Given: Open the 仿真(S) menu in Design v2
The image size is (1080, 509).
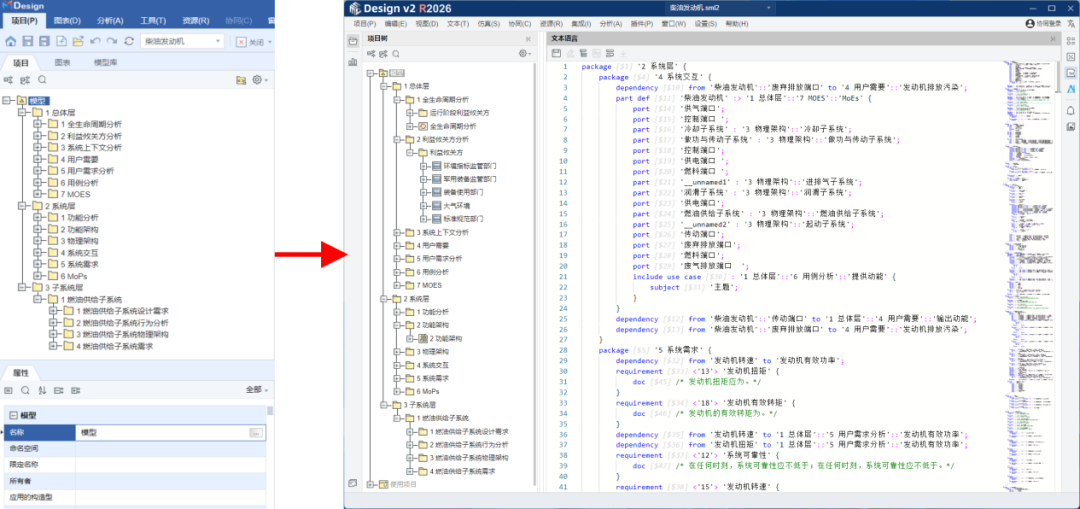Looking at the screenshot, I should coord(488,24).
